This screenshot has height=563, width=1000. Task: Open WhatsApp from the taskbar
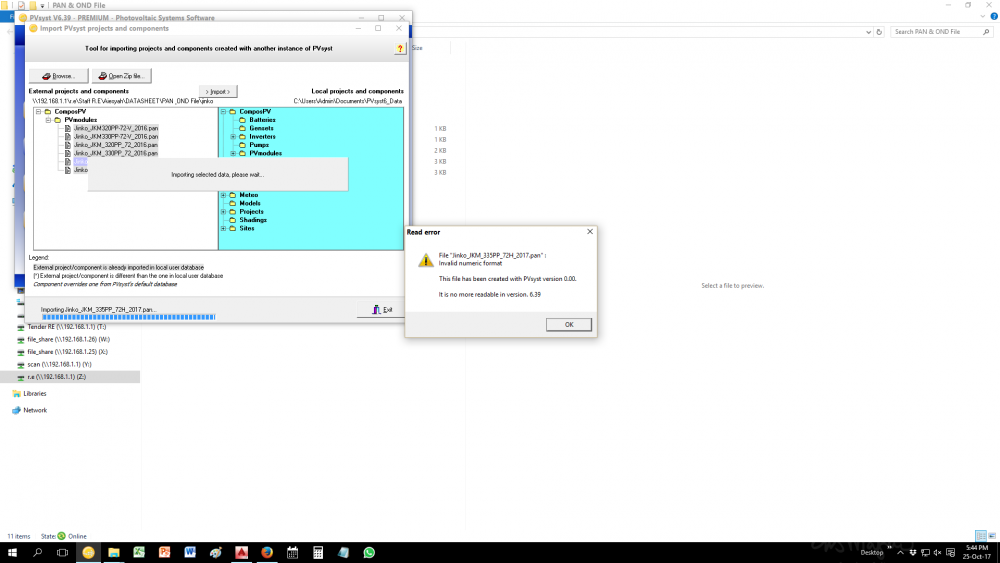(x=369, y=552)
